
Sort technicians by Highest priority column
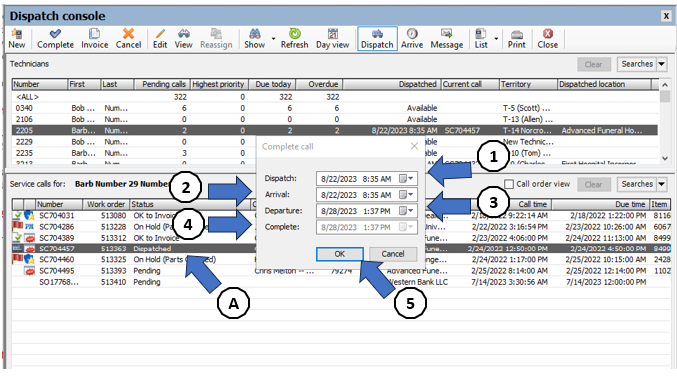pos(218,84)
